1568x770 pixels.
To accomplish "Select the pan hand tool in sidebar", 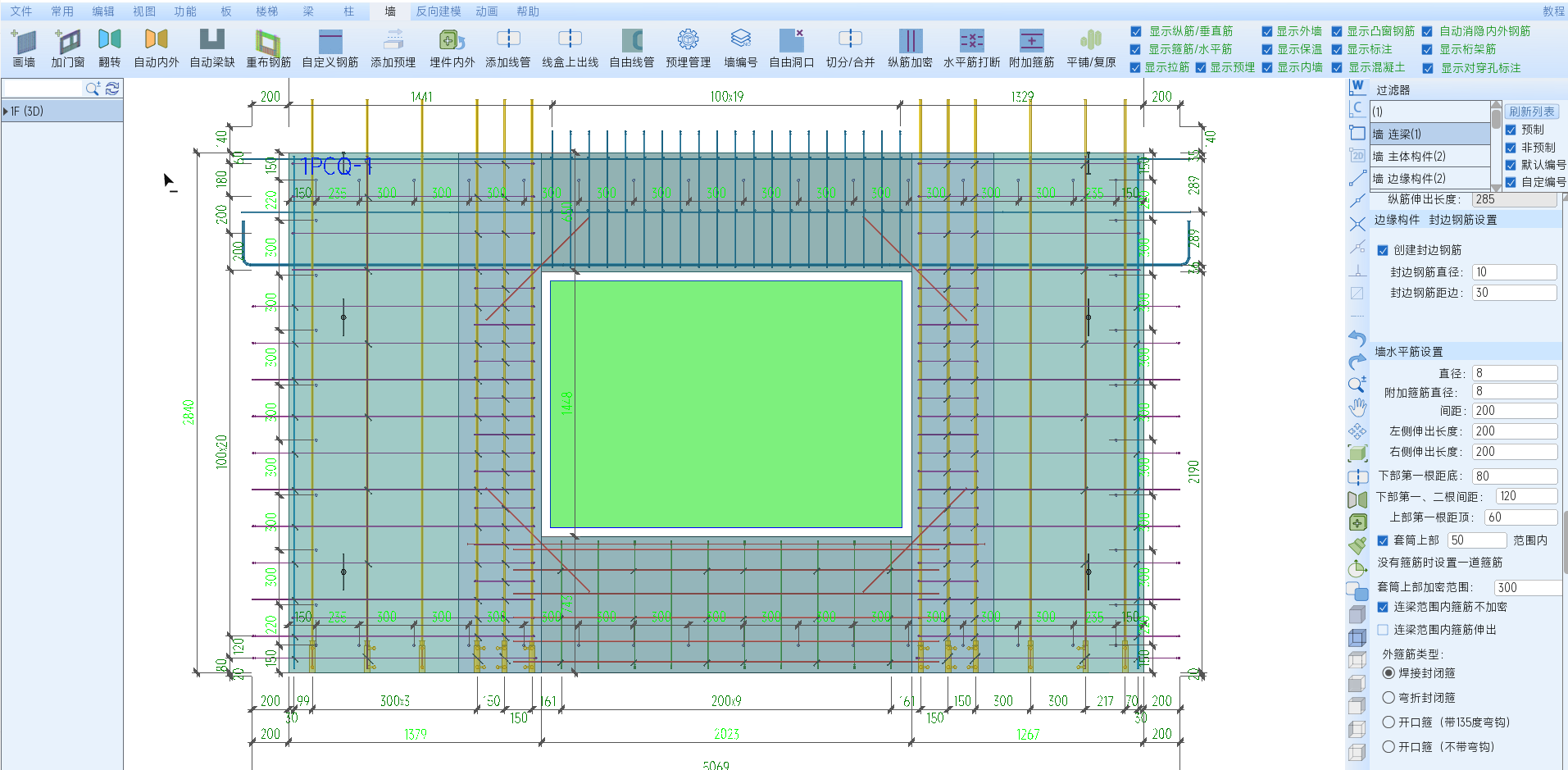I will (1357, 407).
